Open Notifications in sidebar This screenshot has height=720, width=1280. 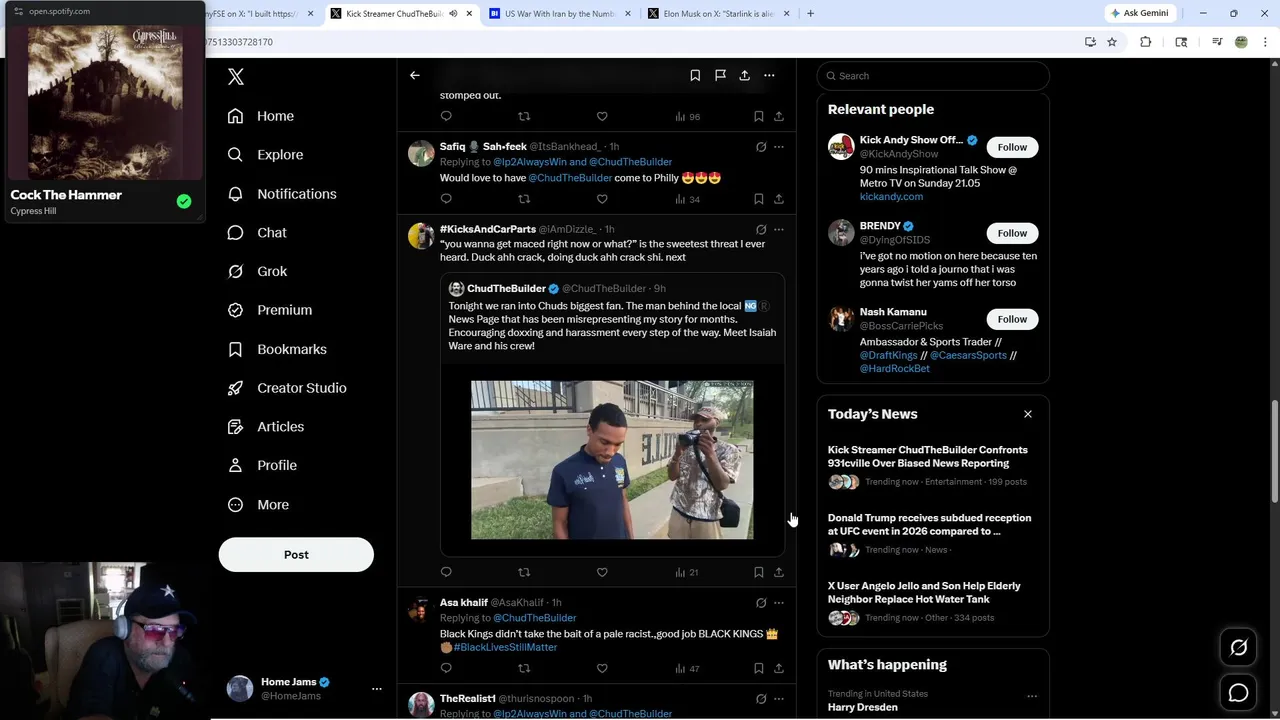click(282, 194)
